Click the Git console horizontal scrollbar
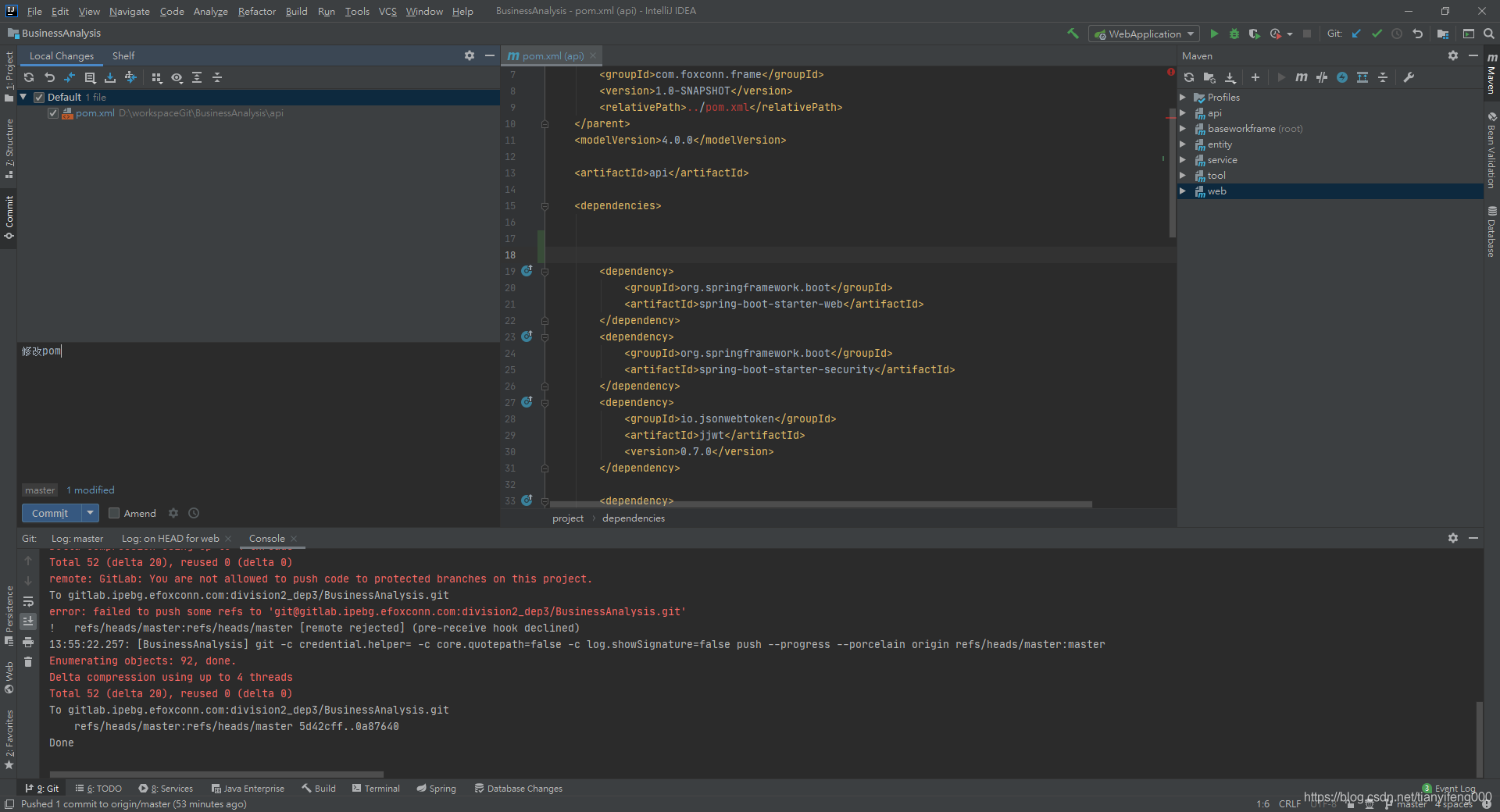The height and width of the screenshot is (812, 1500). (x=216, y=775)
